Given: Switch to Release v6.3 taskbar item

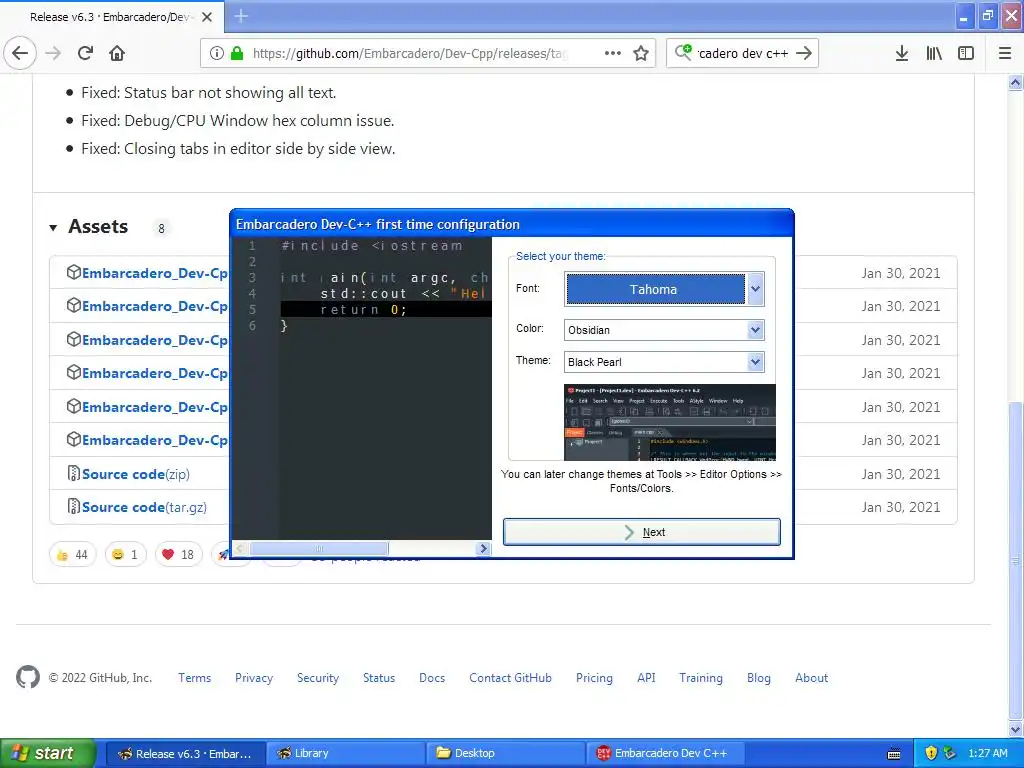Looking at the screenshot, I should (185, 754).
